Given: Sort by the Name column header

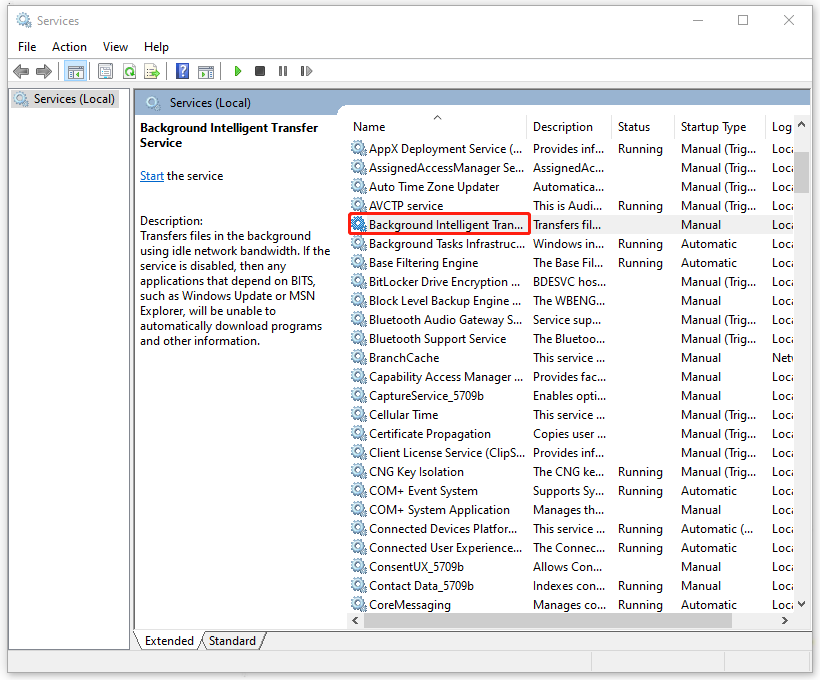Looking at the screenshot, I should tap(369, 127).
